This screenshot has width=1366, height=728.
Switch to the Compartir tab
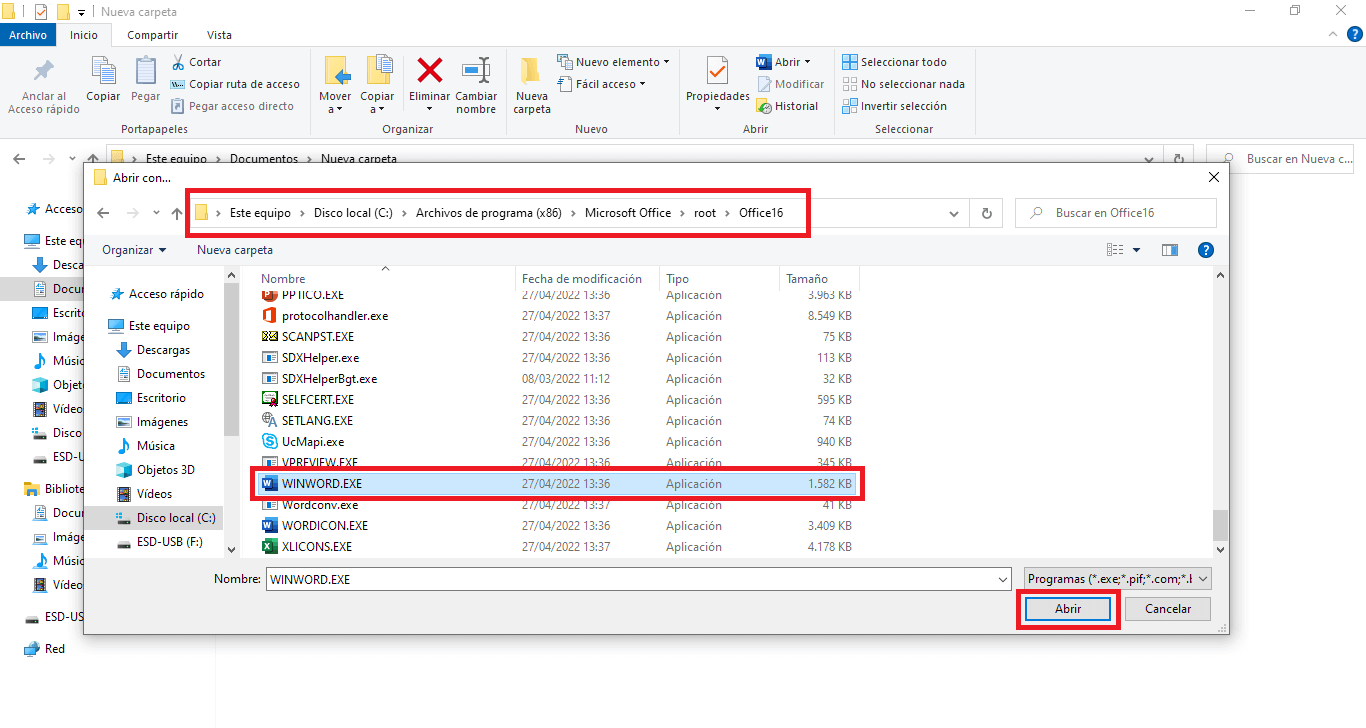click(153, 35)
